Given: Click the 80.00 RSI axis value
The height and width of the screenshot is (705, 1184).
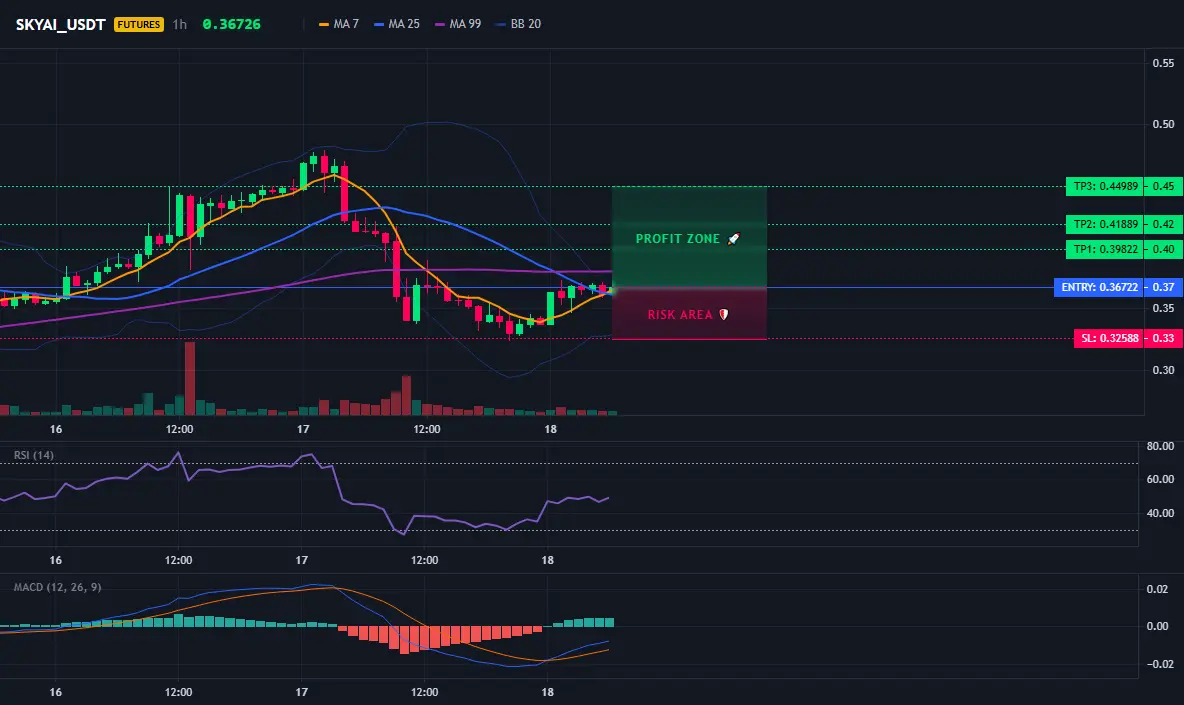Looking at the screenshot, I should pyautogui.click(x=1160, y=446).
